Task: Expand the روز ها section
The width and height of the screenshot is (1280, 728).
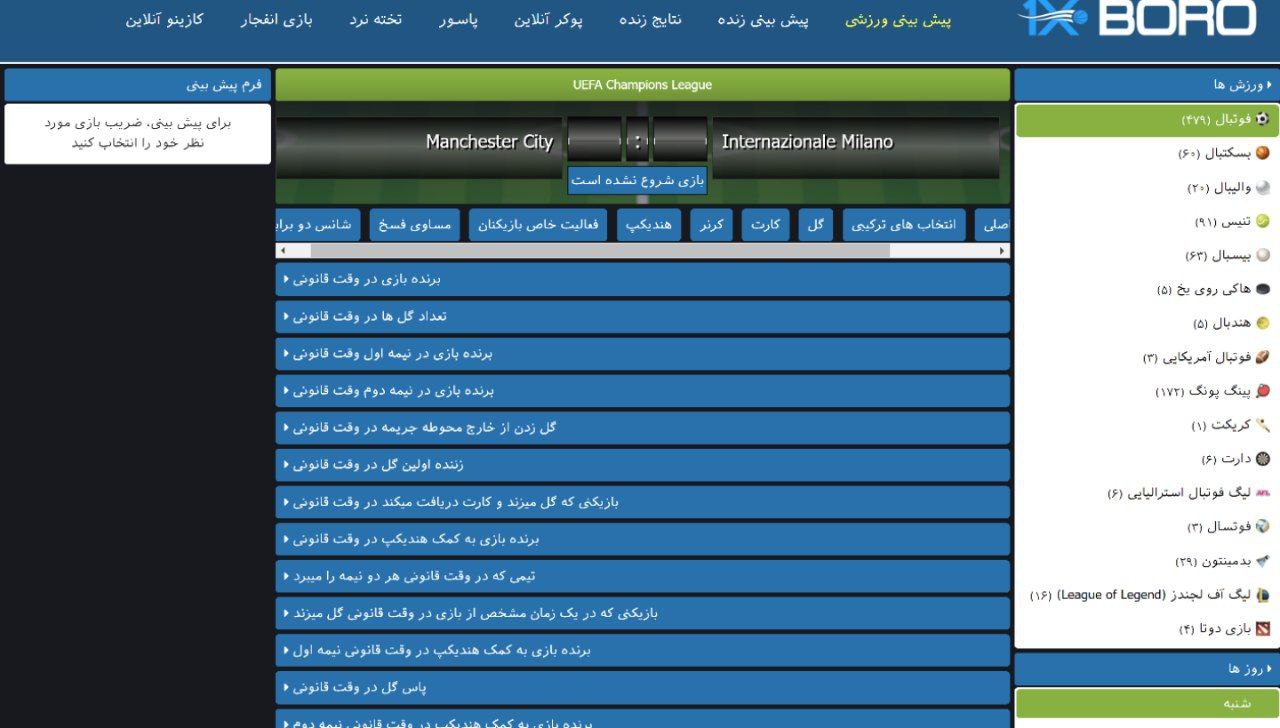Action: 1144,670
